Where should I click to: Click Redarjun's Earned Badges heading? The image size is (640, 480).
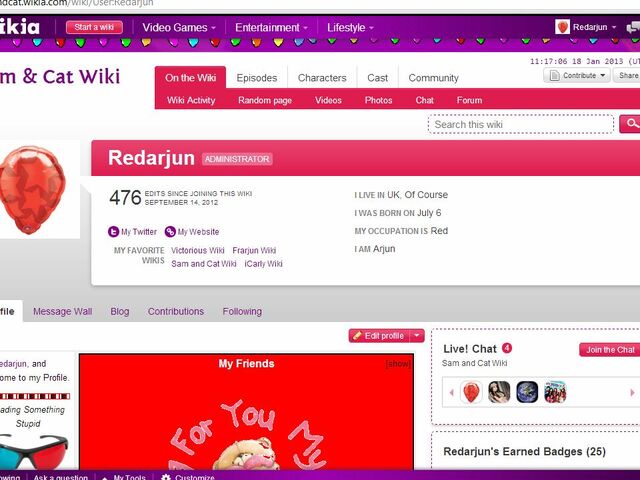(x=524, y=451)
